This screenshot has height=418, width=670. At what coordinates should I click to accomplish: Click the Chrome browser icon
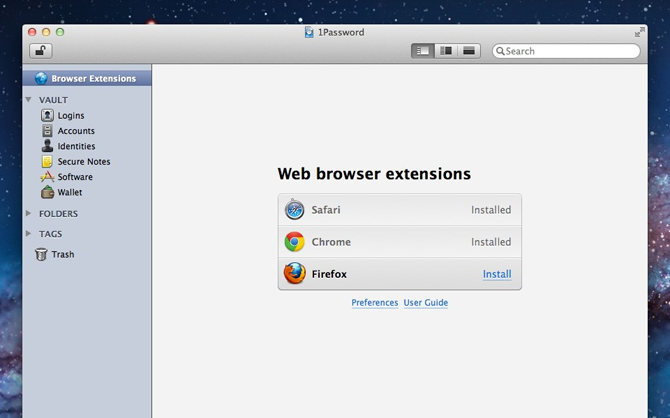click(x=294, y=242)
